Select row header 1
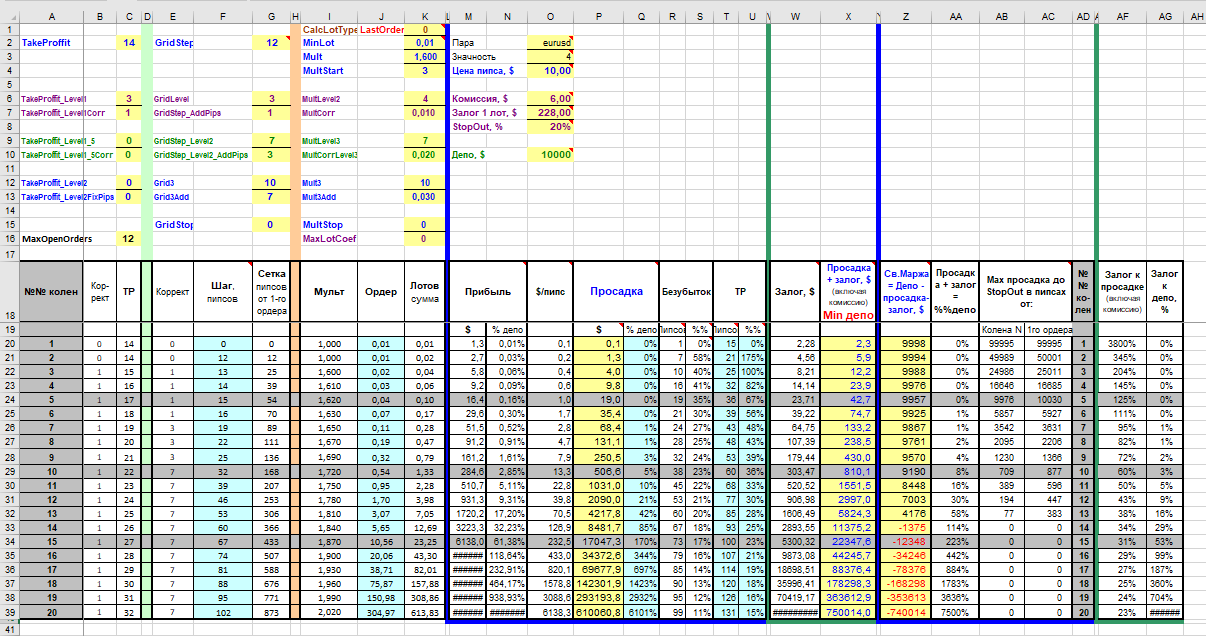Viewport: 1206px width, 636px height. click(9, 31)
